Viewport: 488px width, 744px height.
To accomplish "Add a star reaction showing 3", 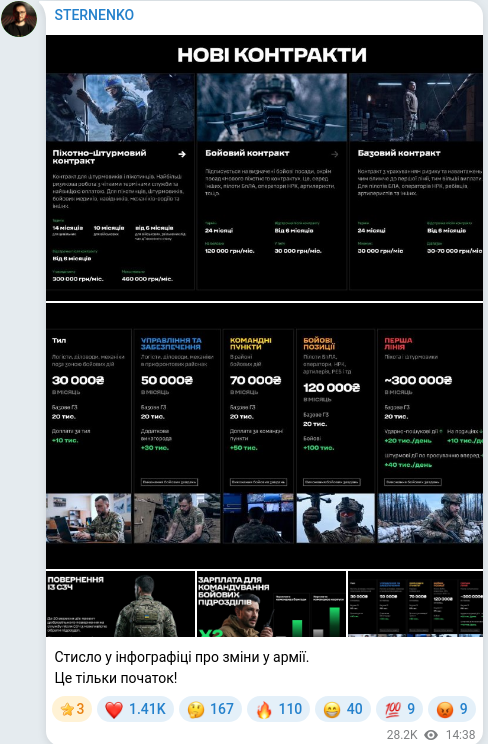I will (x=72, y=709).
